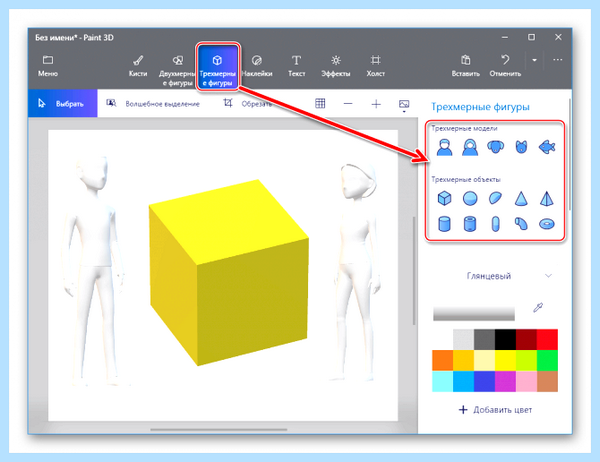This screenshot has height=462, width=600.
Task: Select the capsule 3D object
Action: [x=496, y=224]
